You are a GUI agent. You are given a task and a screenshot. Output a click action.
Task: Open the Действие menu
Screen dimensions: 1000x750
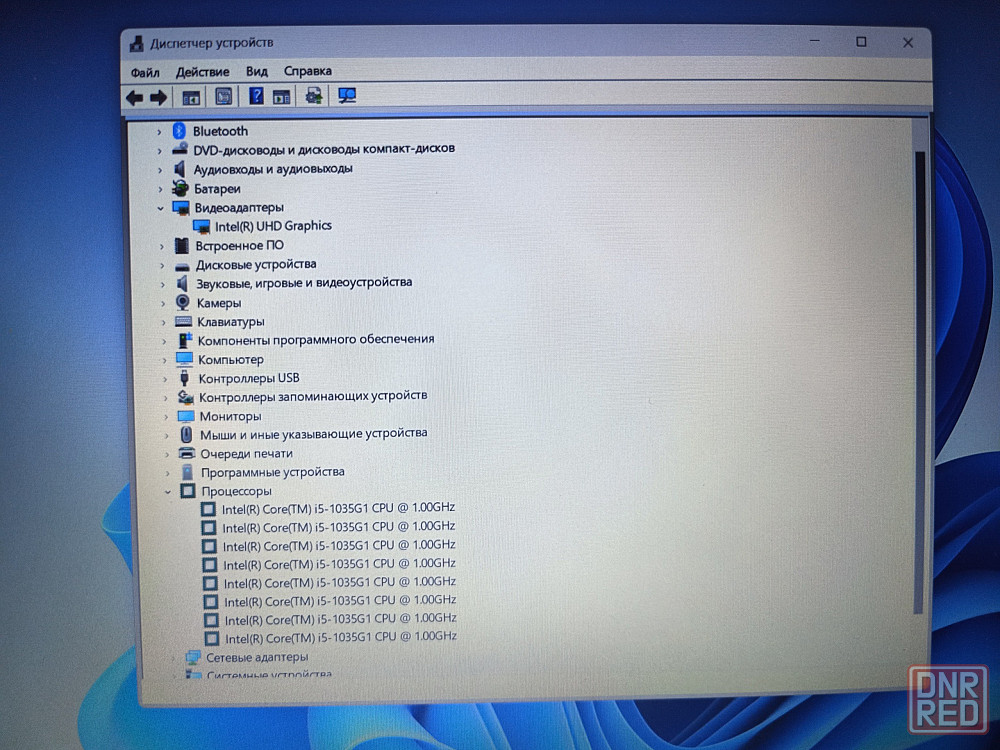202,71
